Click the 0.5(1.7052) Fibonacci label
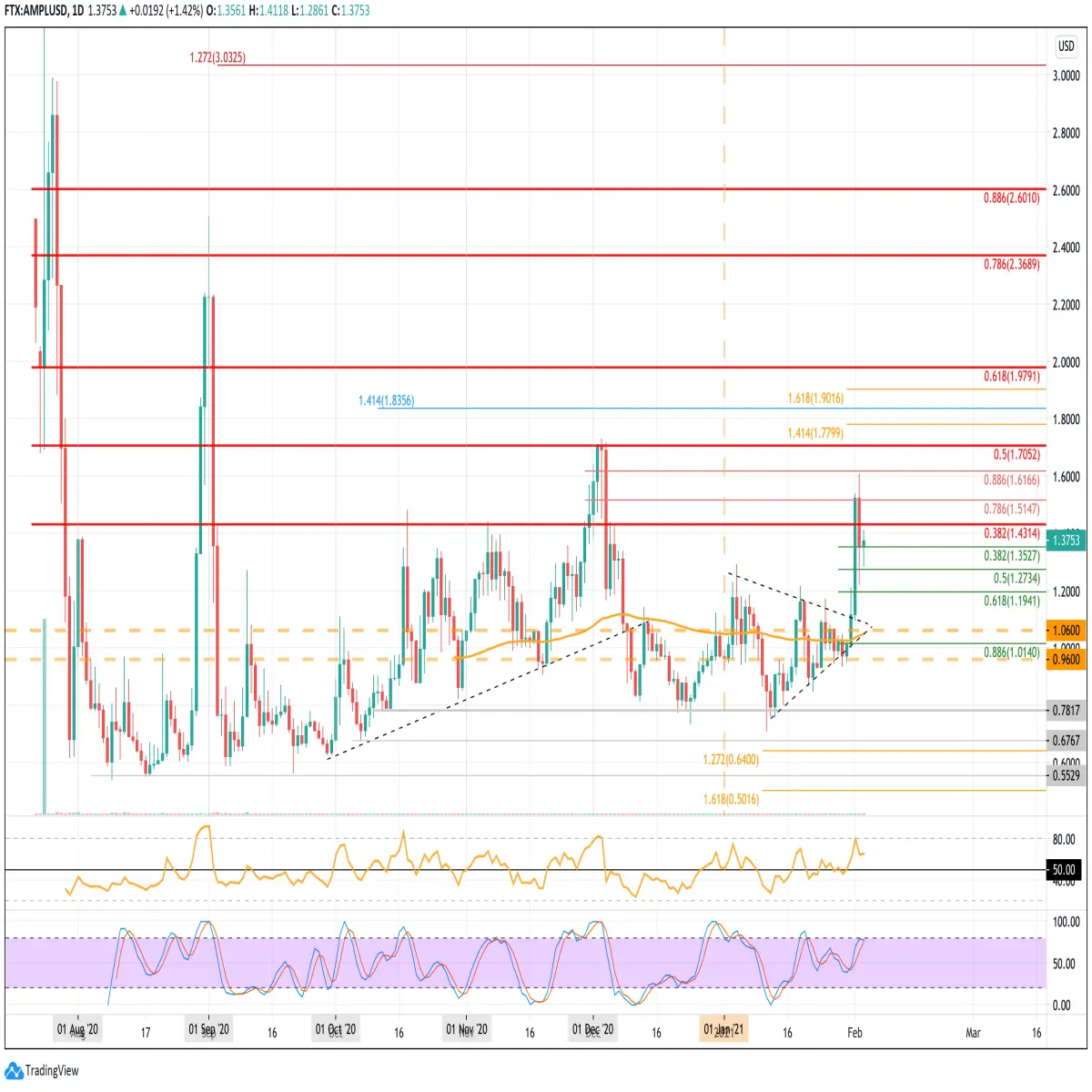Viewport: 1092px width, 1092px height. click(1016, 454)
